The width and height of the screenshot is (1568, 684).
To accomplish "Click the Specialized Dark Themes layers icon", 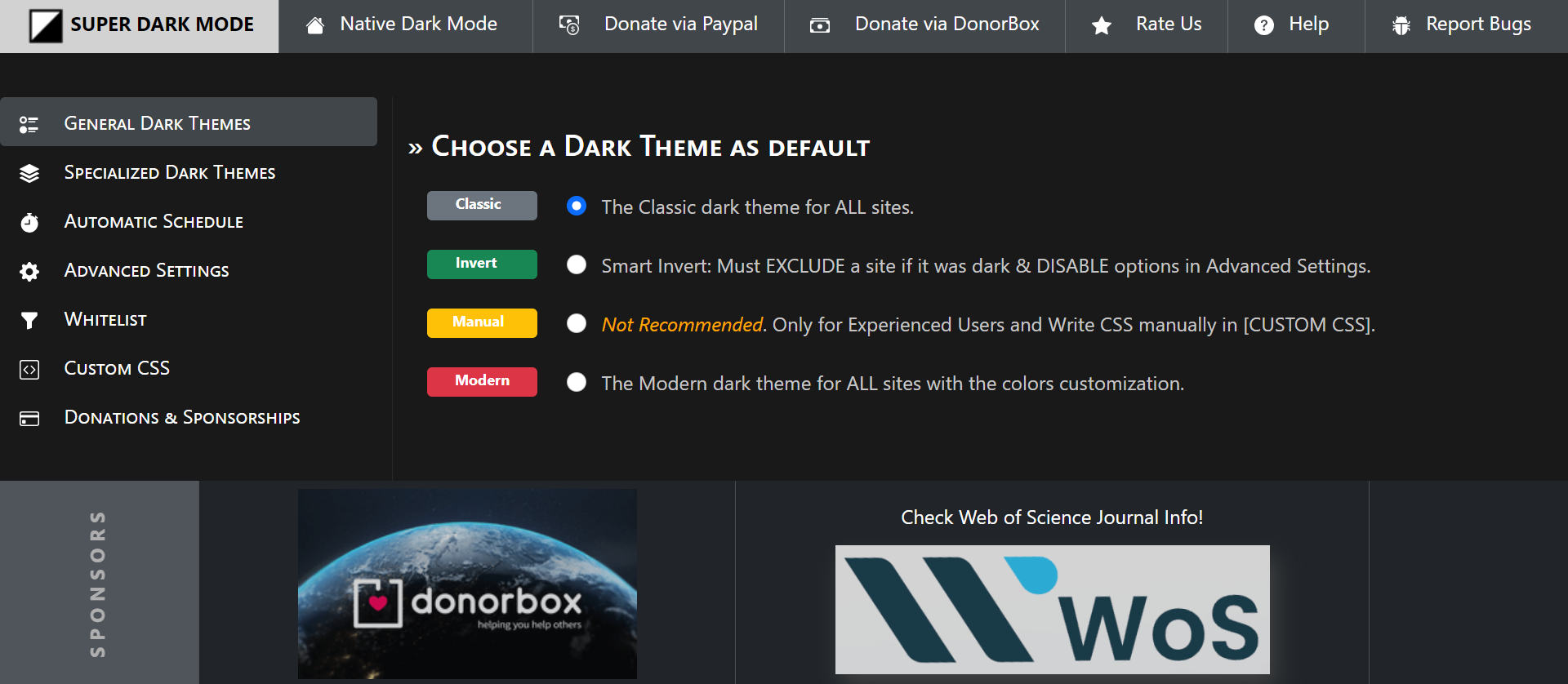I will [29, 173].
